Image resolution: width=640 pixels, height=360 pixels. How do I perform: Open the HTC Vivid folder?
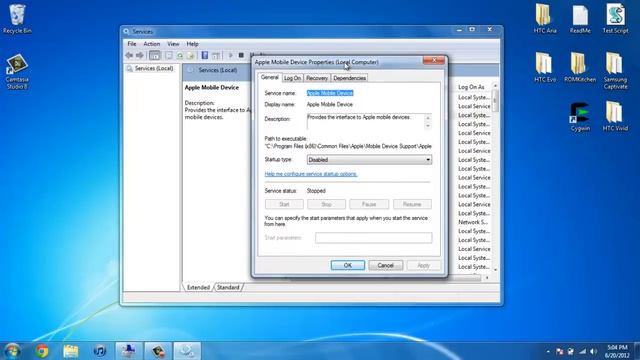click(616, 117)
